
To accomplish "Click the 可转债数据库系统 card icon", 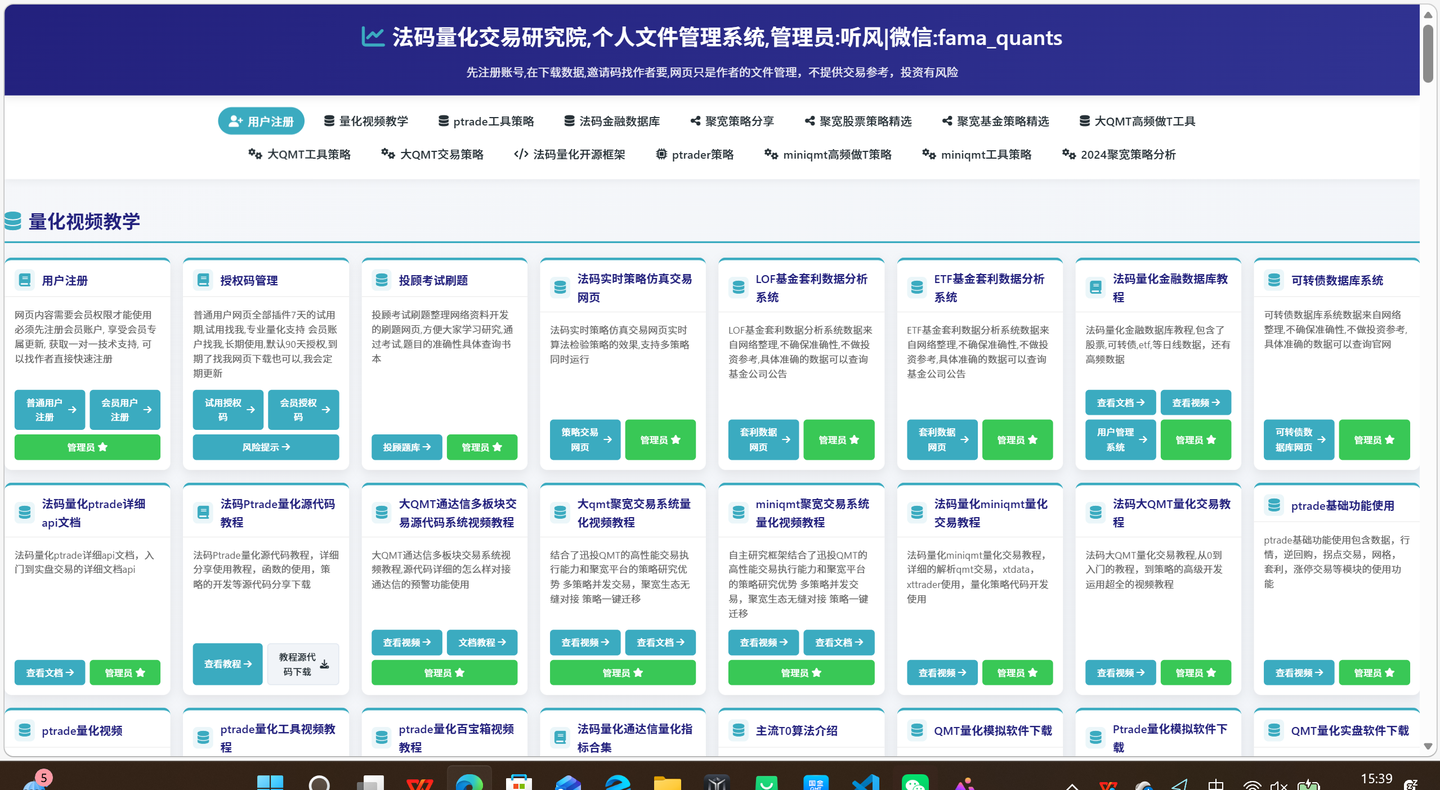I will coord(1274,281).
